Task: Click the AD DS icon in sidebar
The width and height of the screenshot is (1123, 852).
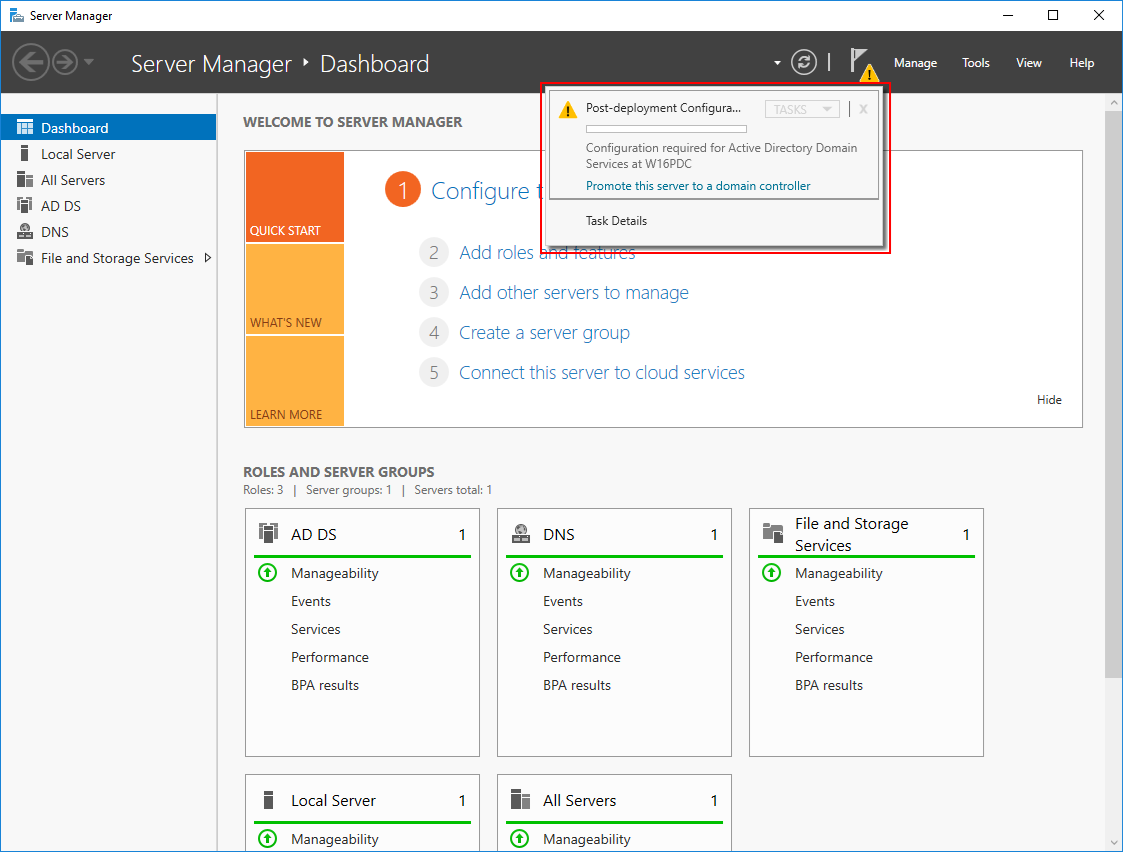Action: tap(25, 205)
